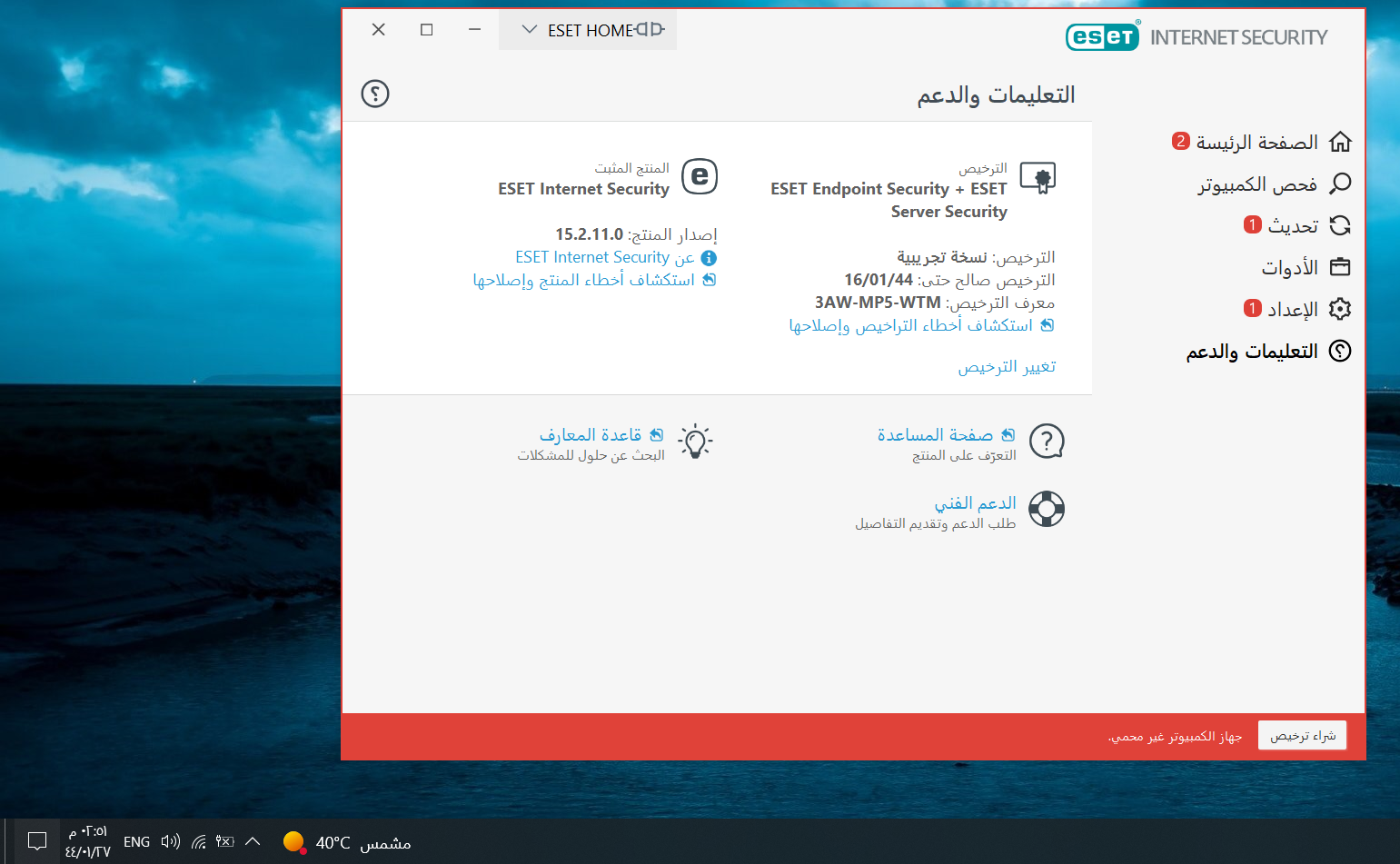The height and width of the screenshot is (864, 1400).
Task: Click the شراء ترخيص buy license button
Action: (x=1303, y=736)
